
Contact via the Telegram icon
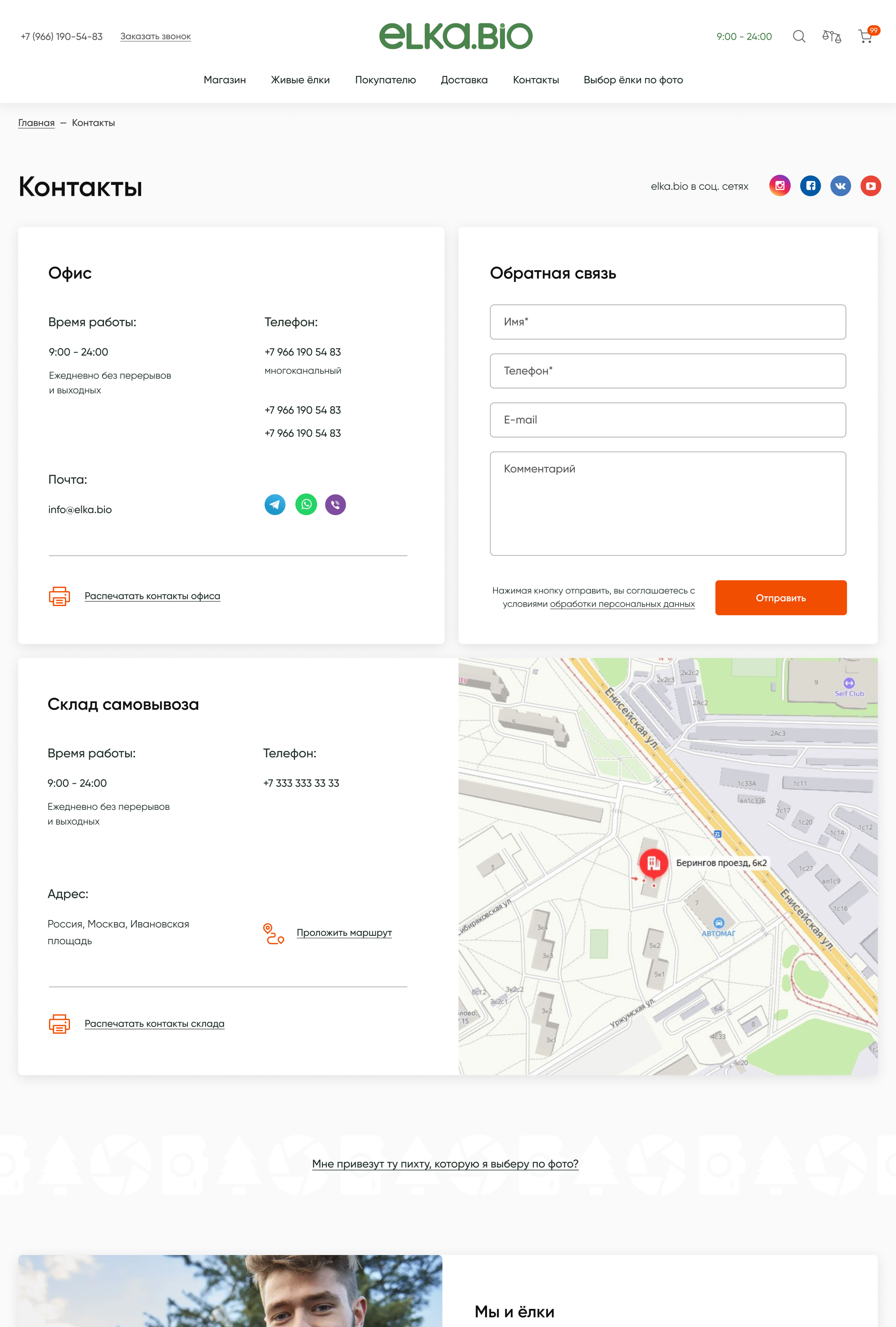[275, 504]
